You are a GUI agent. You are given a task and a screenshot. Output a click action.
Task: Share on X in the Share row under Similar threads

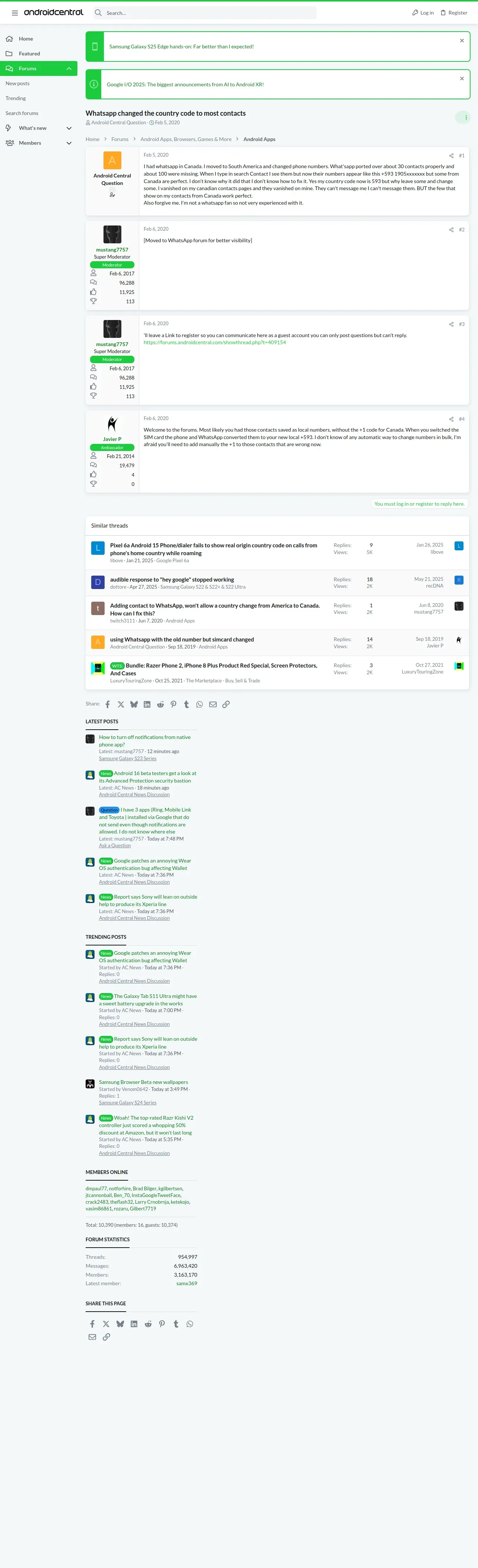[121, 704]
